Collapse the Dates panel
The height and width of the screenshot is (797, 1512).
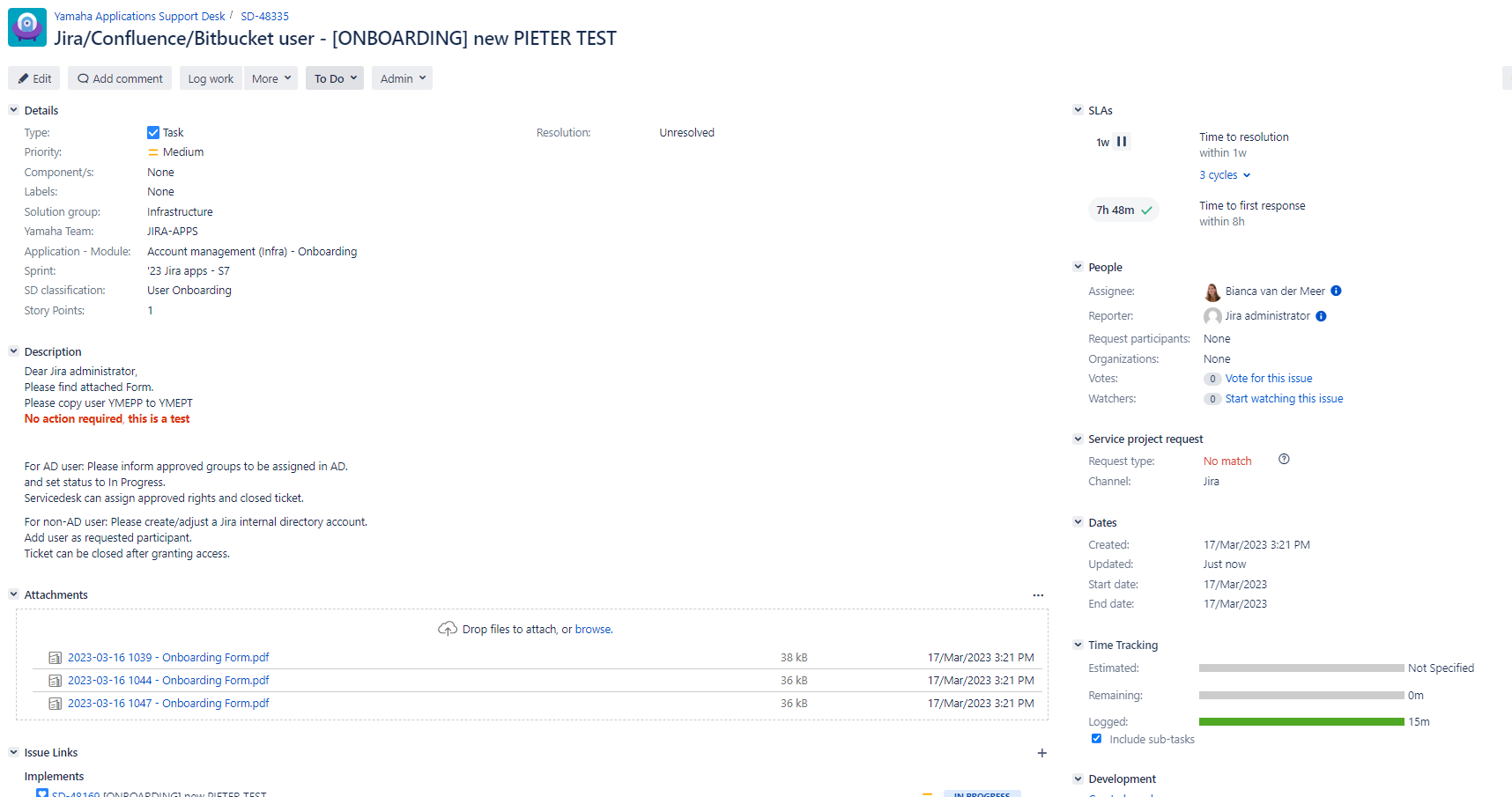pos(1078,522)
